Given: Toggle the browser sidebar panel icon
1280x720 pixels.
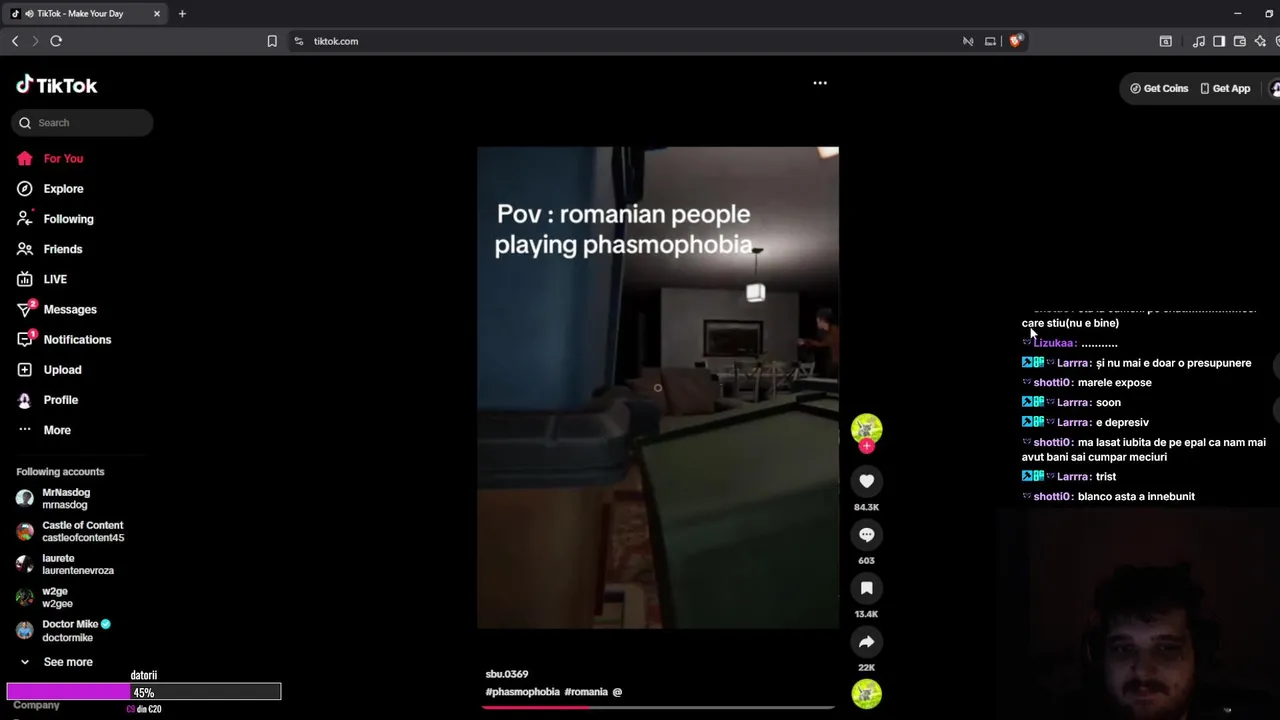Looking at the screenshot, I should (x=1219, y=41).
